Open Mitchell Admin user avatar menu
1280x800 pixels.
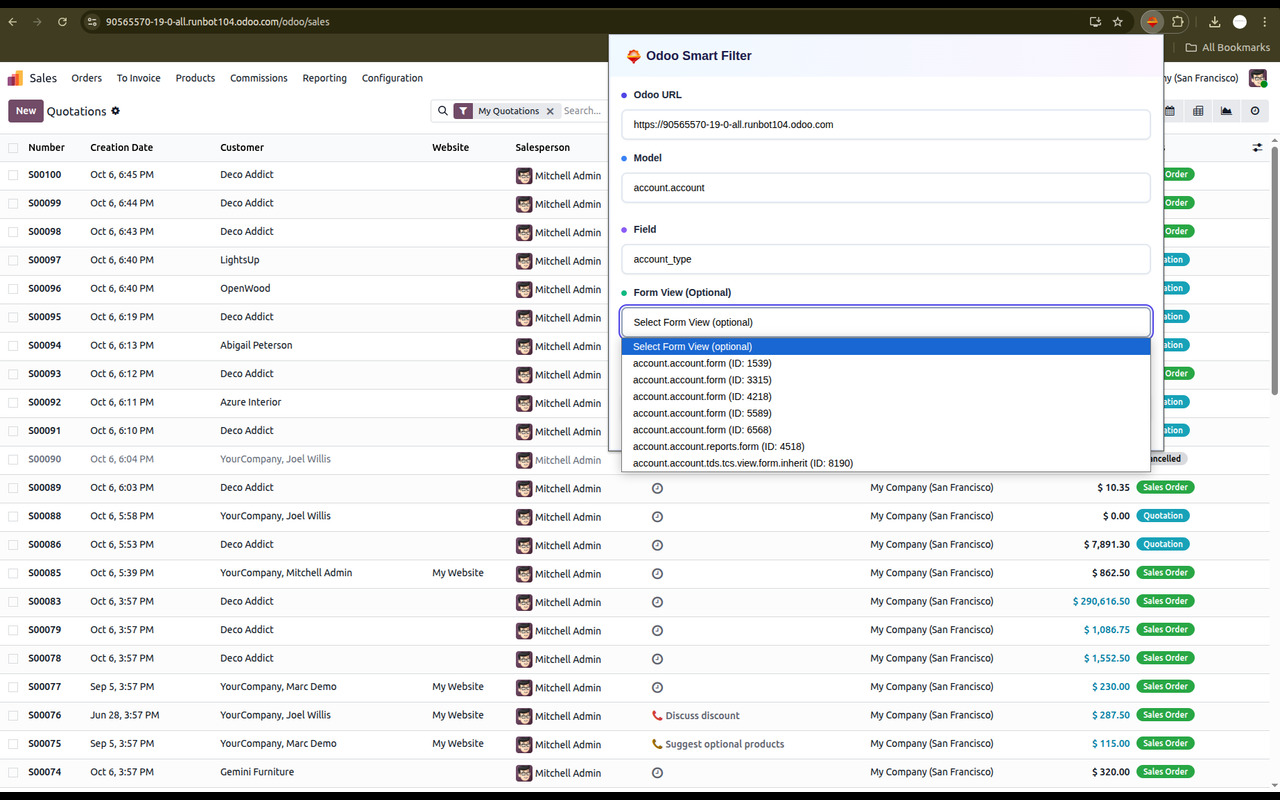pyautogui.click(x=1258, y=78)
